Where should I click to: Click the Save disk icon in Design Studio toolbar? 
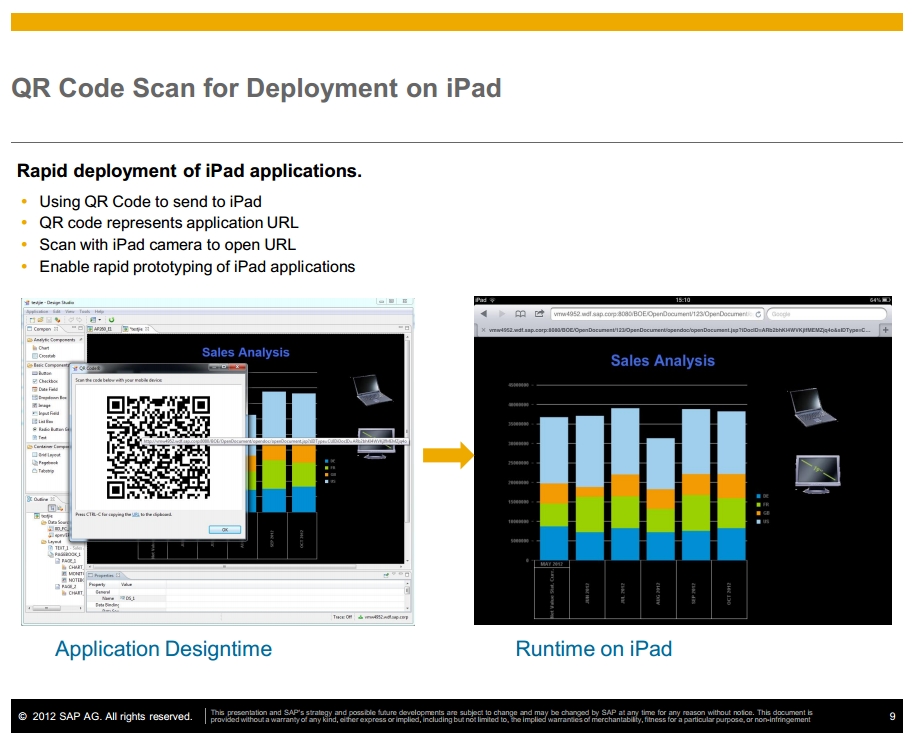point(49,320)
